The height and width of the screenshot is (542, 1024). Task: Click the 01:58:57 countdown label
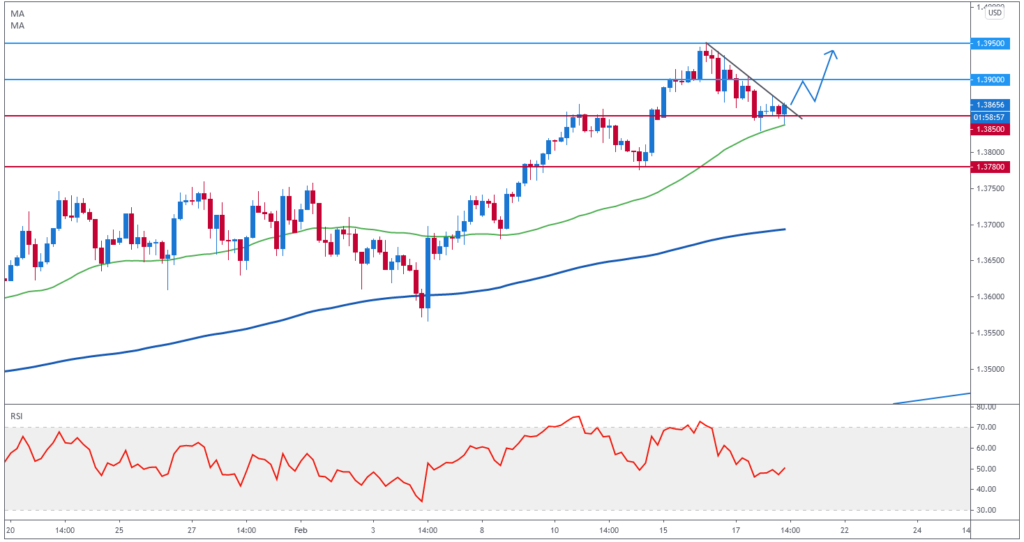(990, 118)
